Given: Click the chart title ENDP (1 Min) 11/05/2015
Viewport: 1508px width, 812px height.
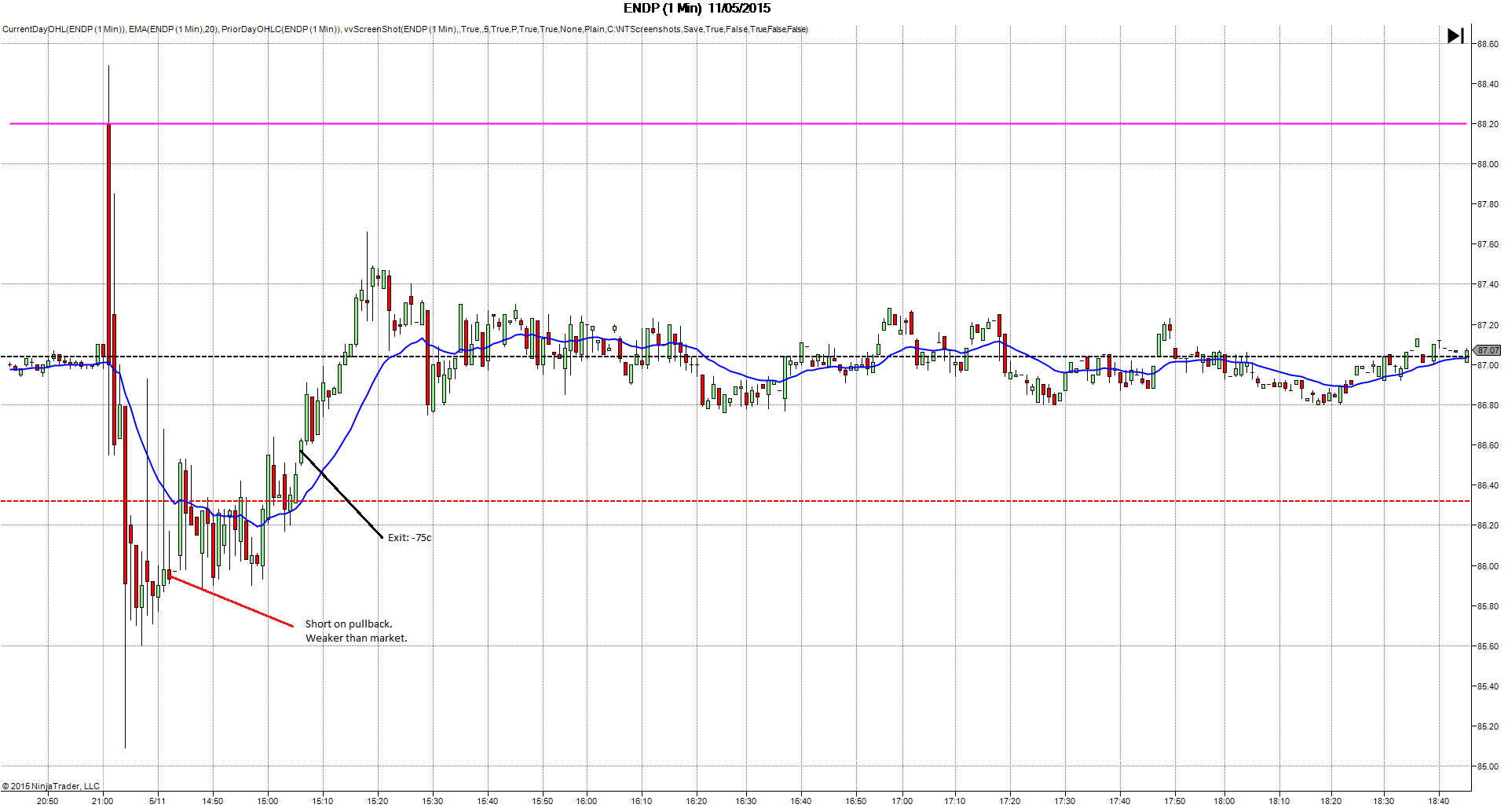Looking at the screenshot, I should (x=697, y=8).
